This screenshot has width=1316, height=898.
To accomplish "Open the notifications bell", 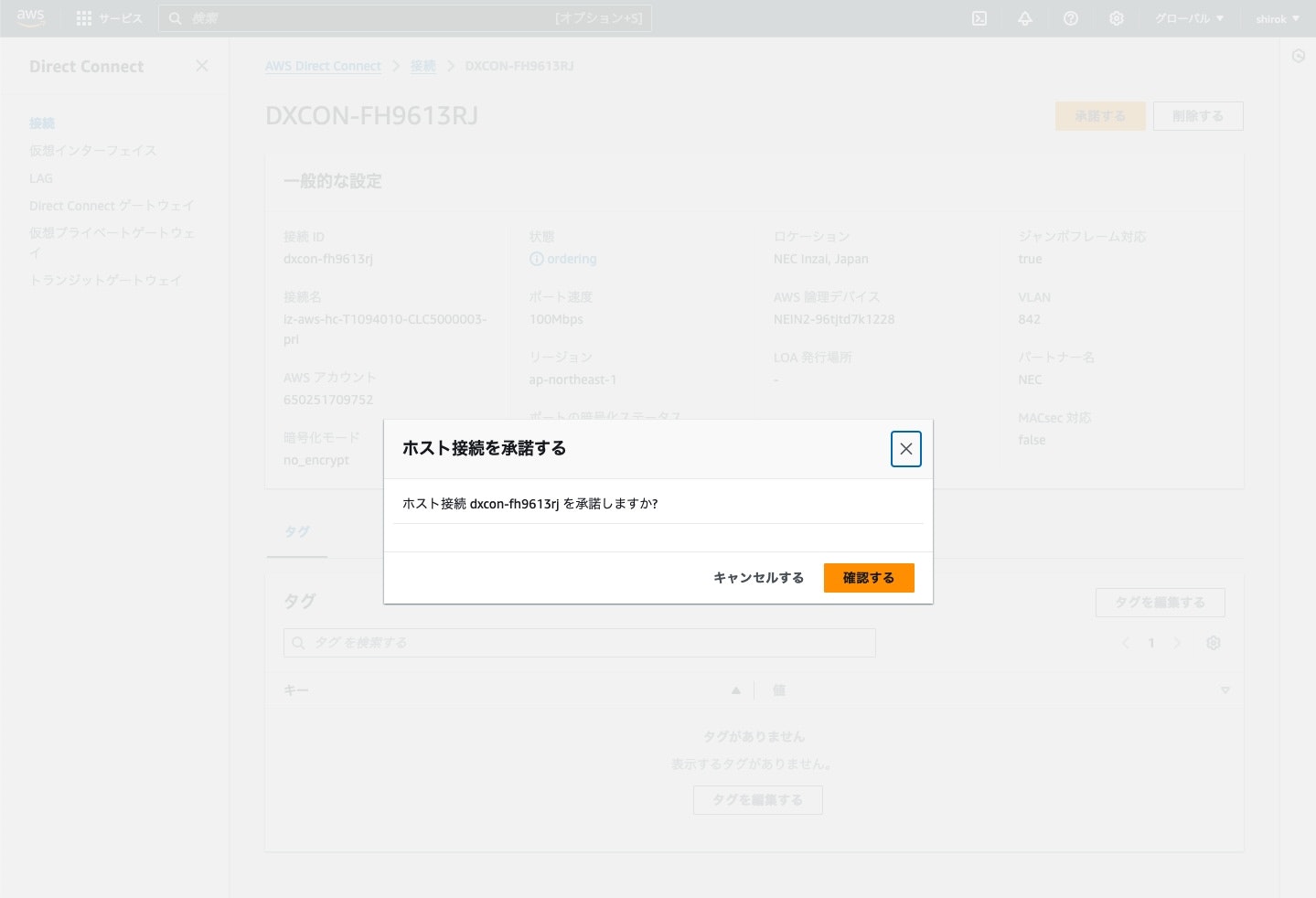I will click(1025, 18).
